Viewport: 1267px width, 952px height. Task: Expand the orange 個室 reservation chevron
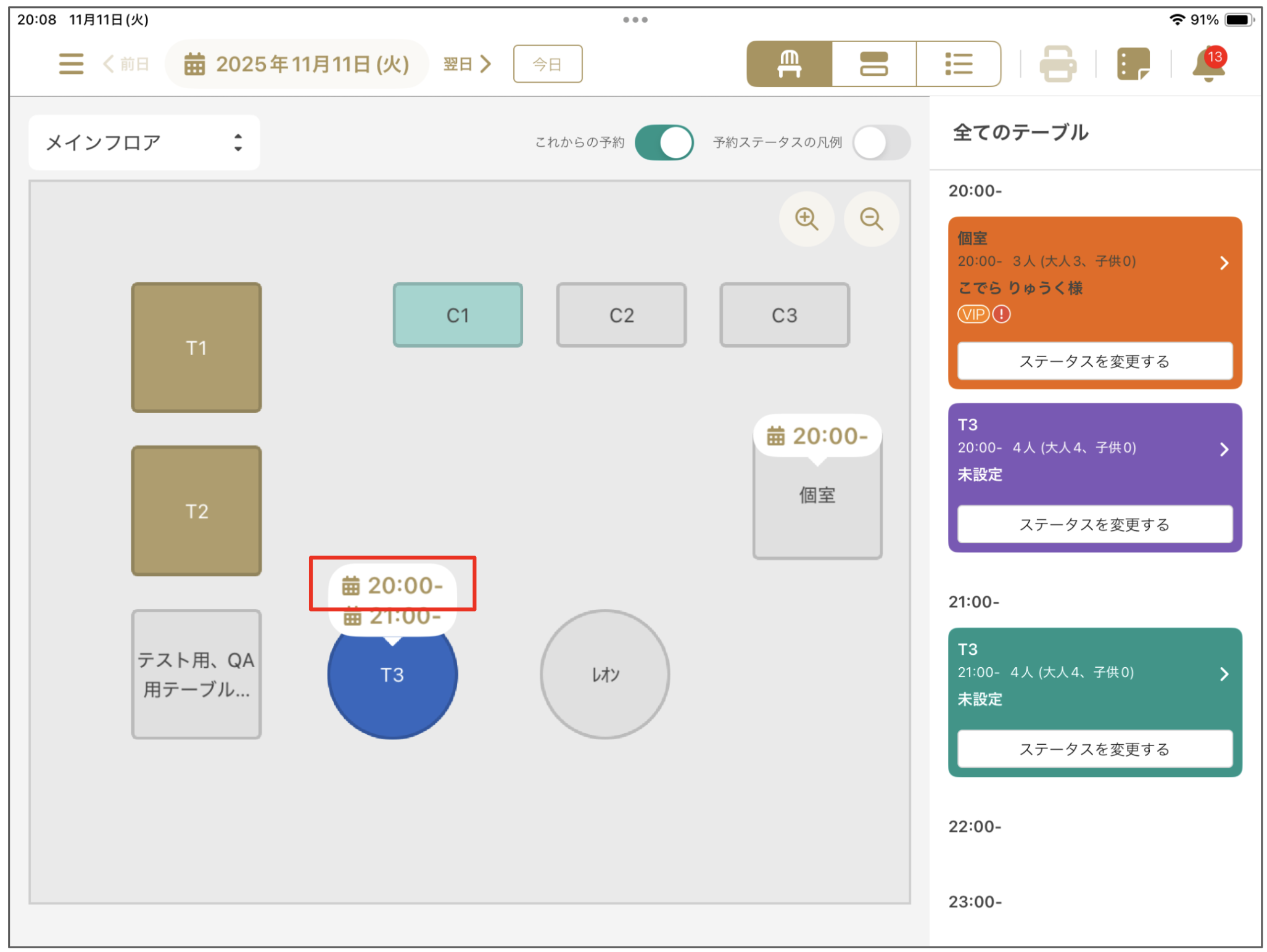(1223, 263)
